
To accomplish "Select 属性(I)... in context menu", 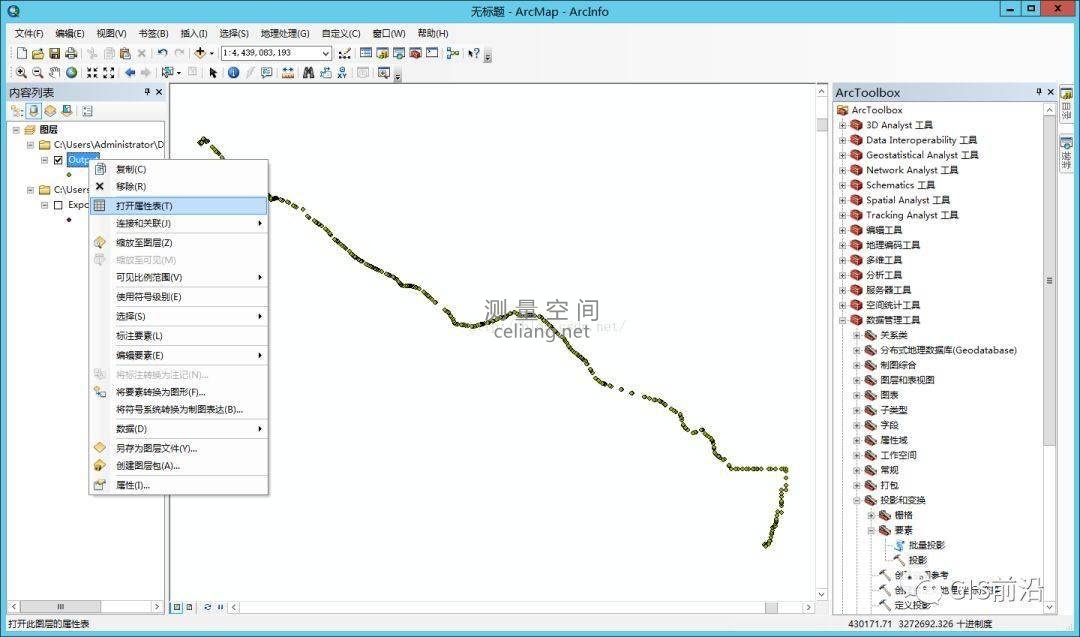I will (x=178, y=485).
